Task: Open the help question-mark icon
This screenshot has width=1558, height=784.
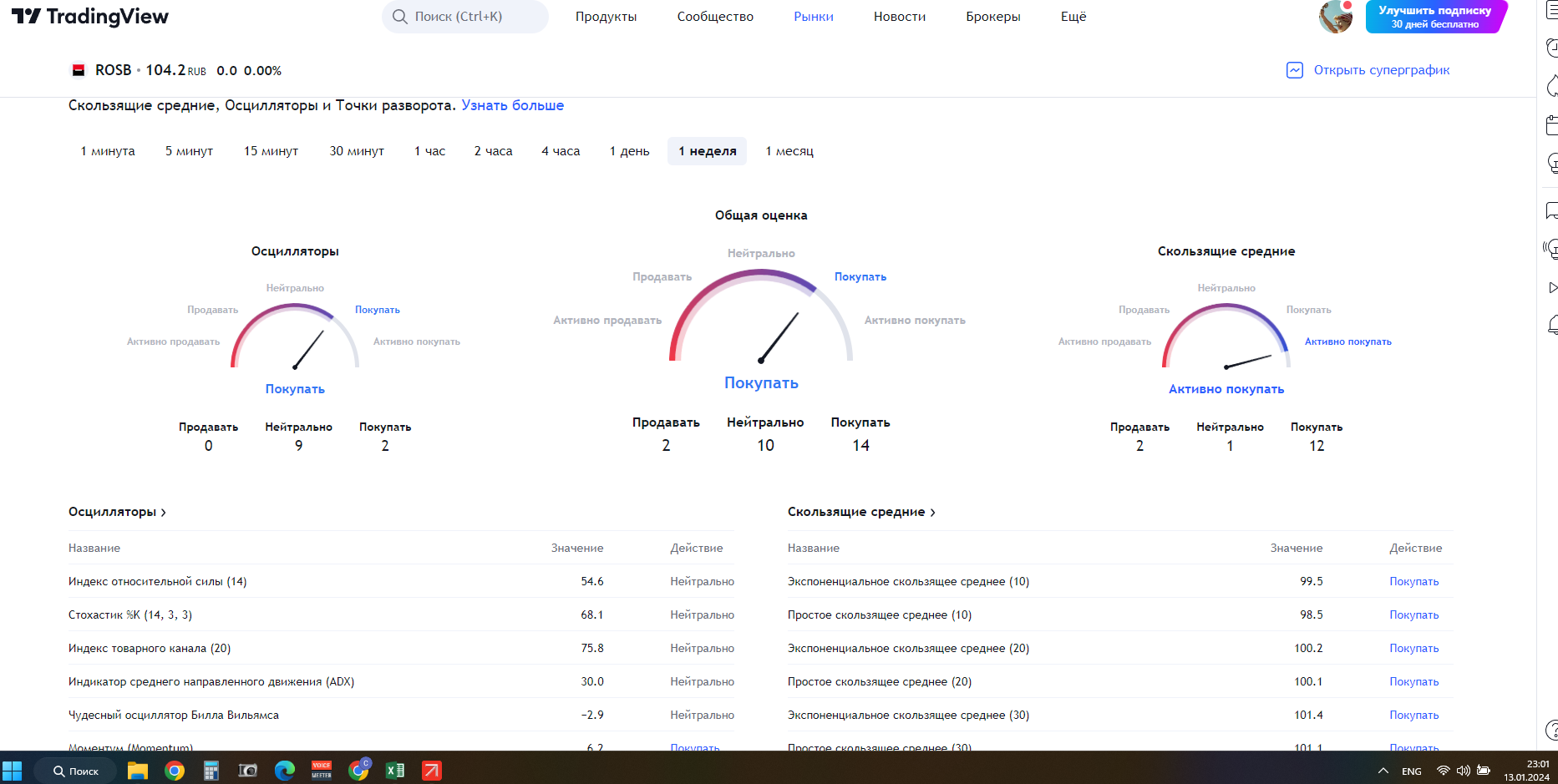Action: pos(1551,729)
